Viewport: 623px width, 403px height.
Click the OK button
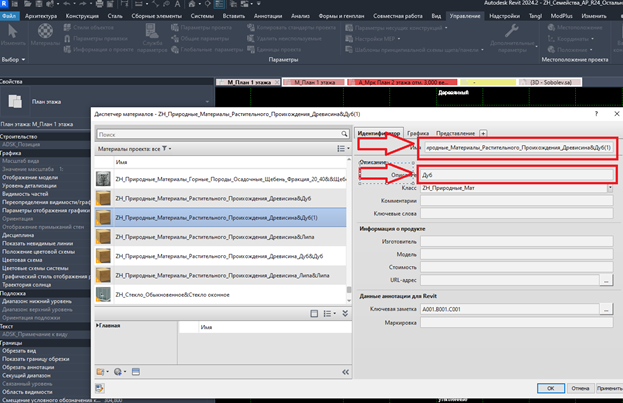click(551, 388)
